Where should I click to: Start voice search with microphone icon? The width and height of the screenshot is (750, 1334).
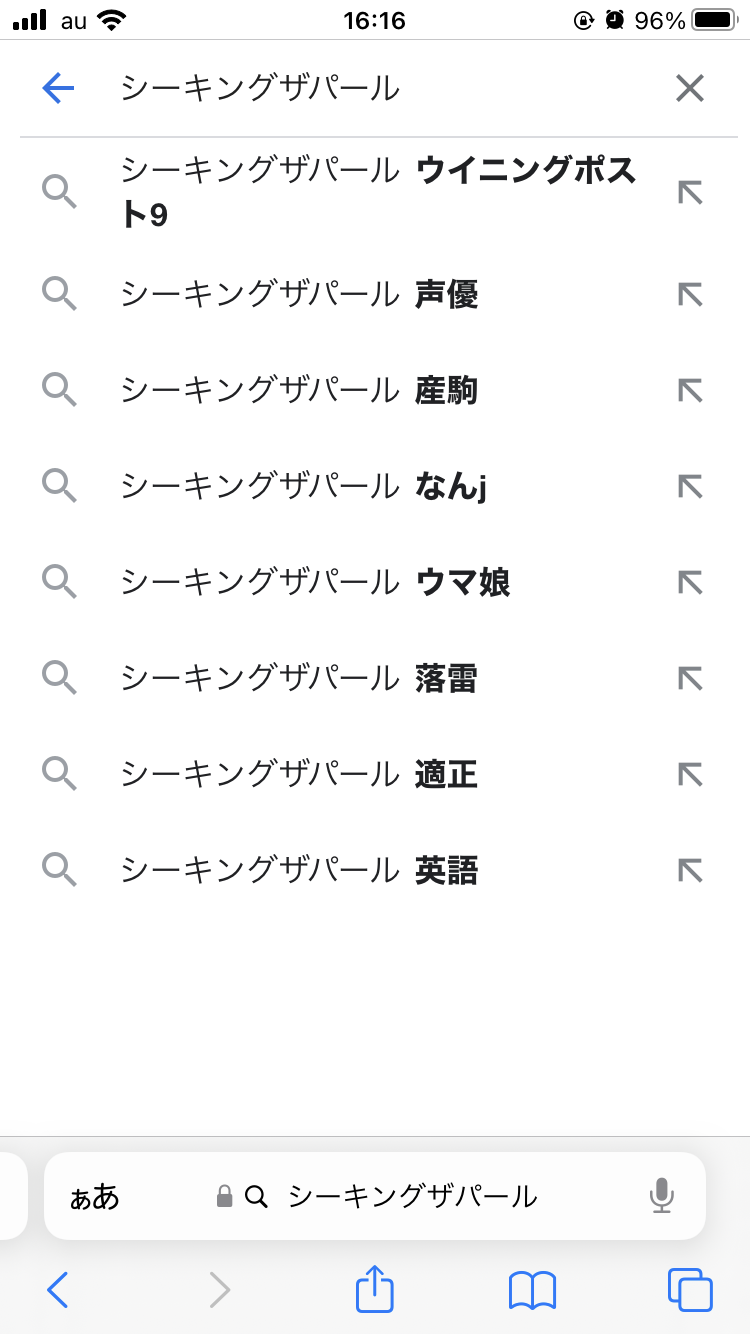661,1196
